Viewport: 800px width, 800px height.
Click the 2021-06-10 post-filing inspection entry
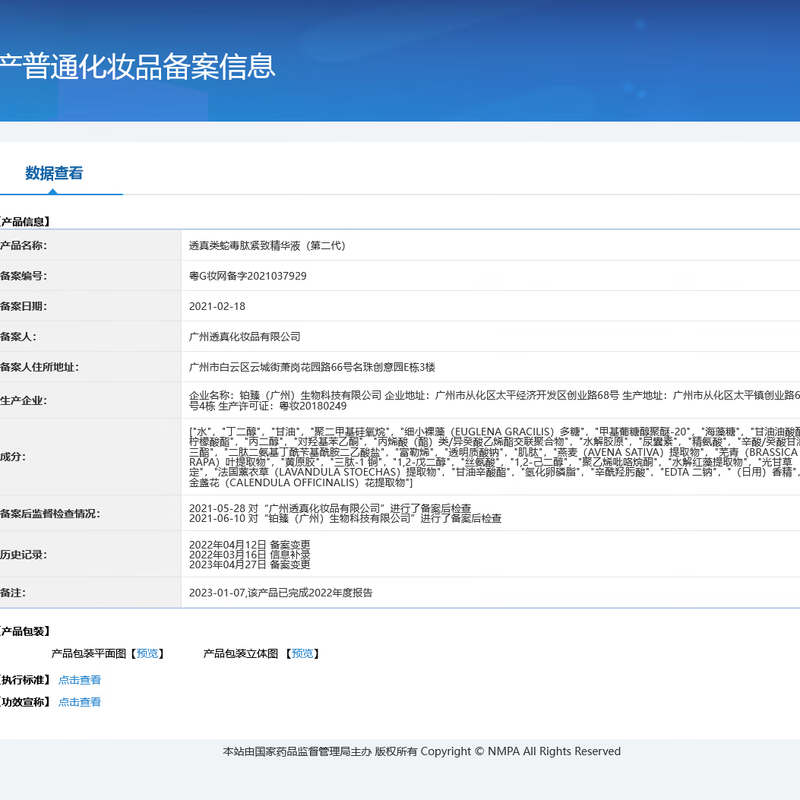[x=345, y=519]
